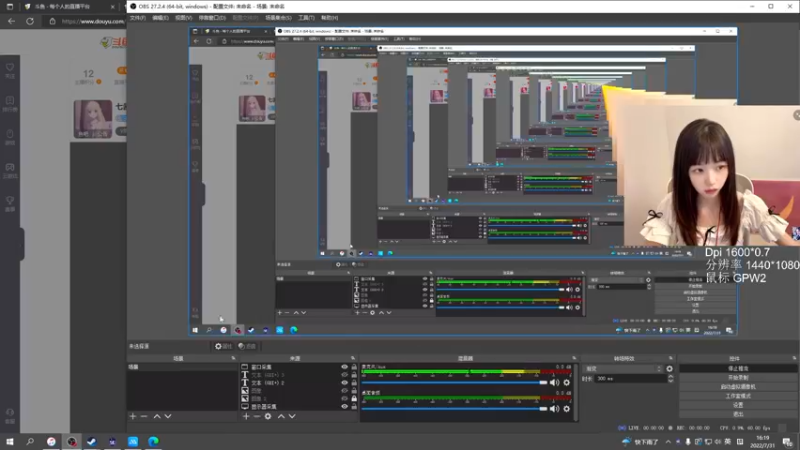Click site lock icon in address bar
Image resolution: width=800 pixels, height=450 pixels.
53,21
